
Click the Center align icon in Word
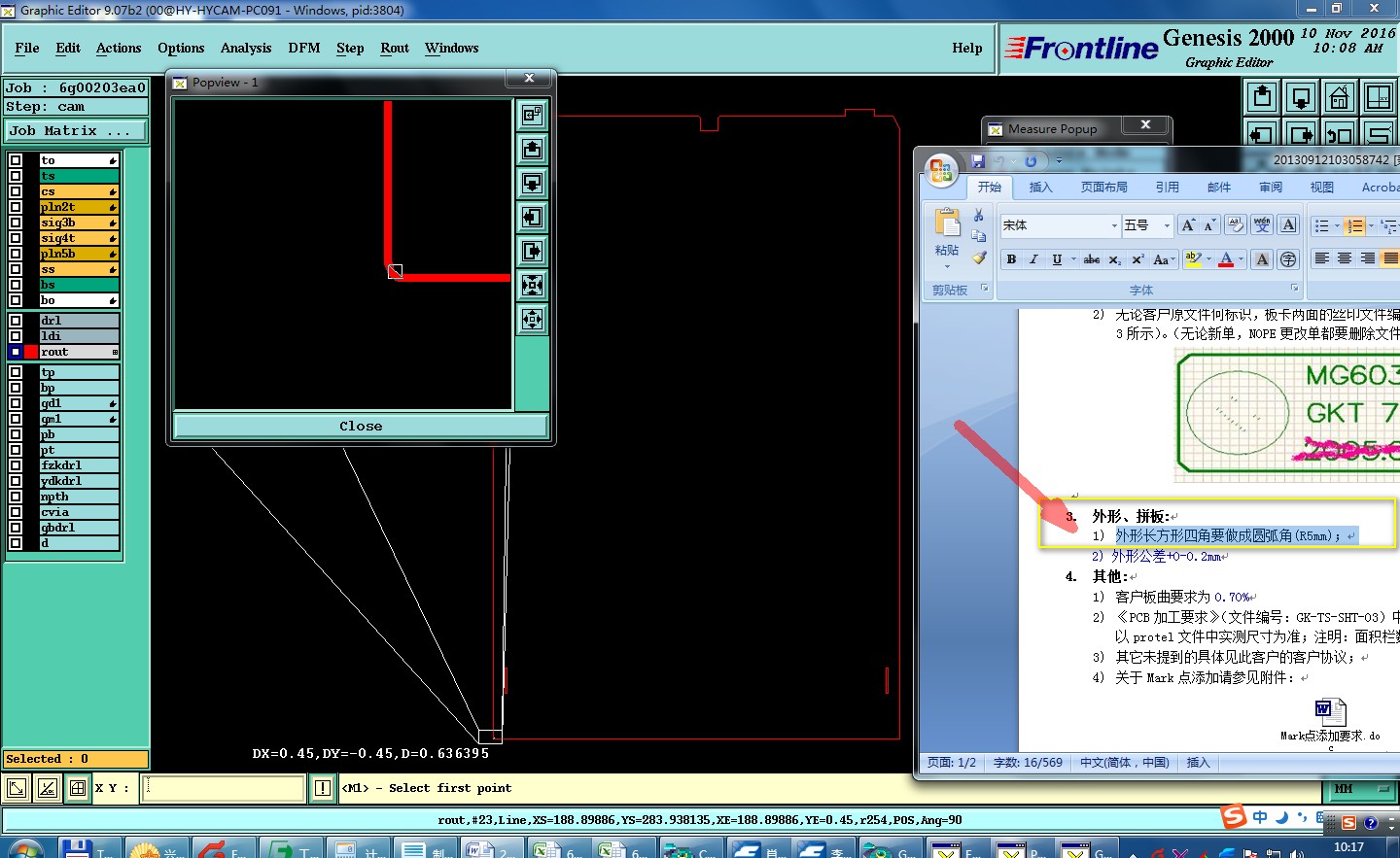1345,258
